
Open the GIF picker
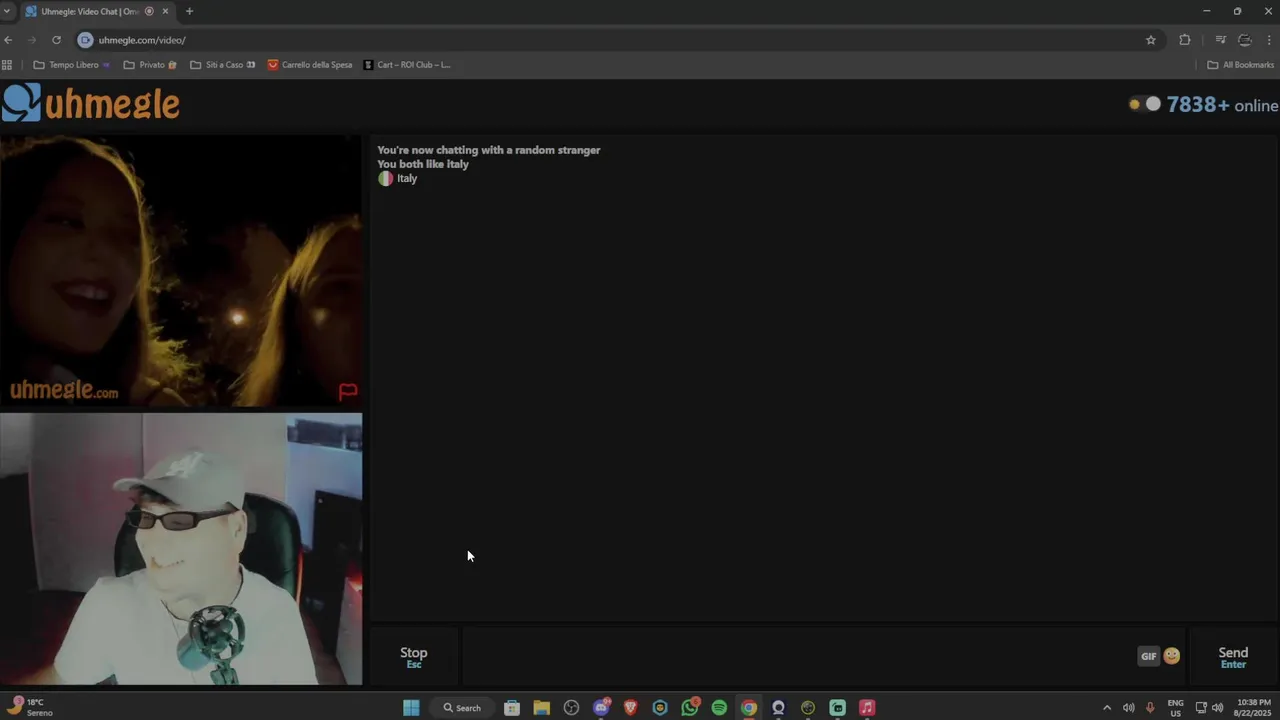point(1148,656)
